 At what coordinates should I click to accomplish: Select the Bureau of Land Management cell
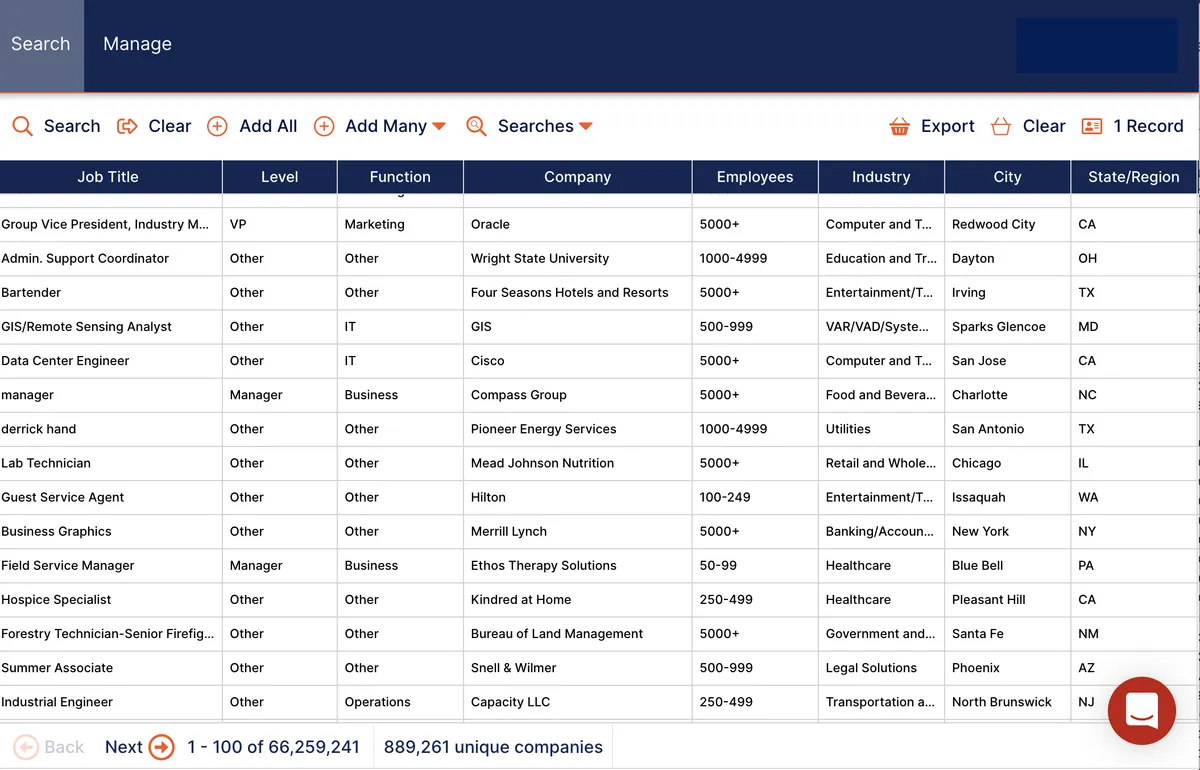pyautogui.click(x=578, y=633)
